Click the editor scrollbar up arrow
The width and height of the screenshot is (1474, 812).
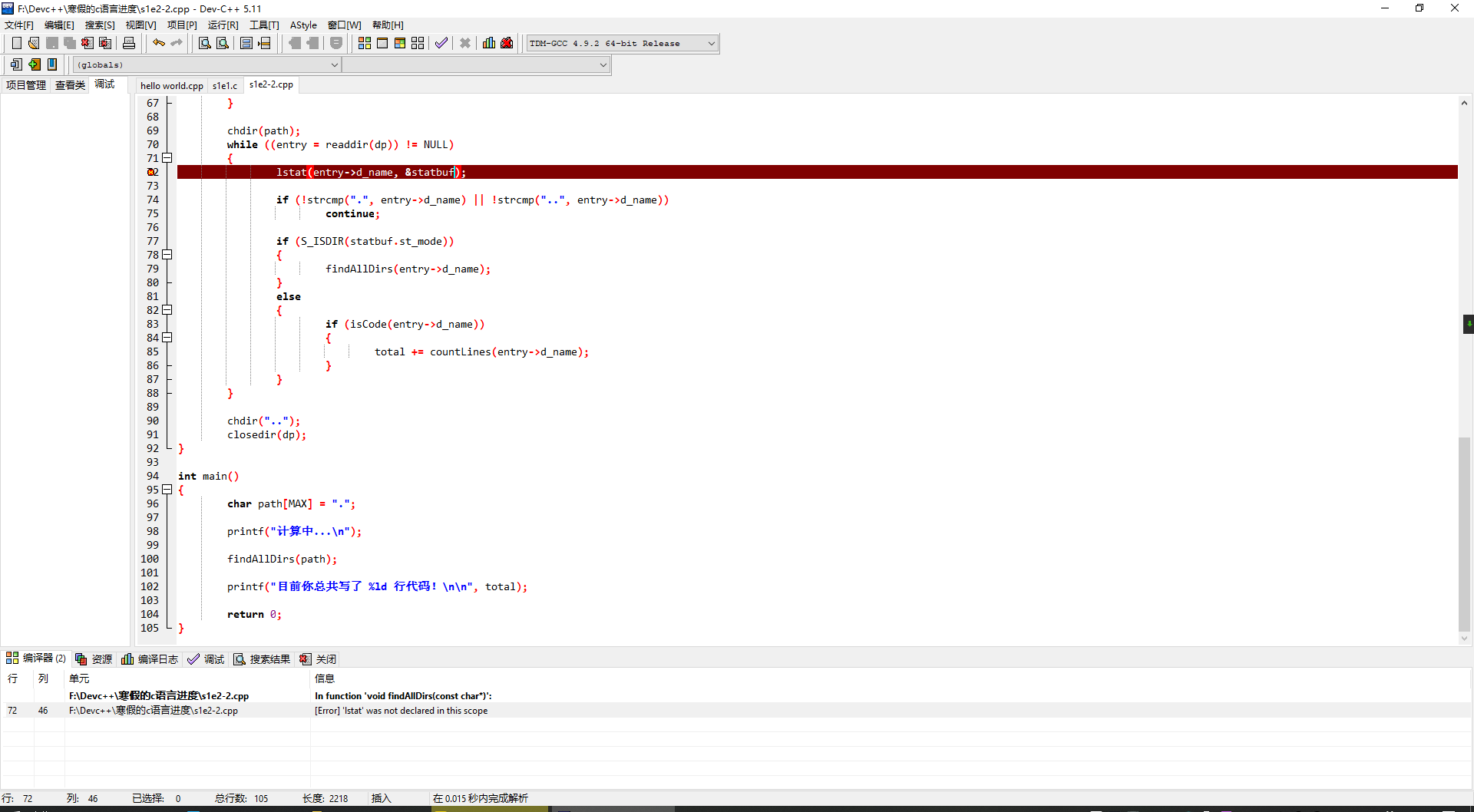(1464, 102)
